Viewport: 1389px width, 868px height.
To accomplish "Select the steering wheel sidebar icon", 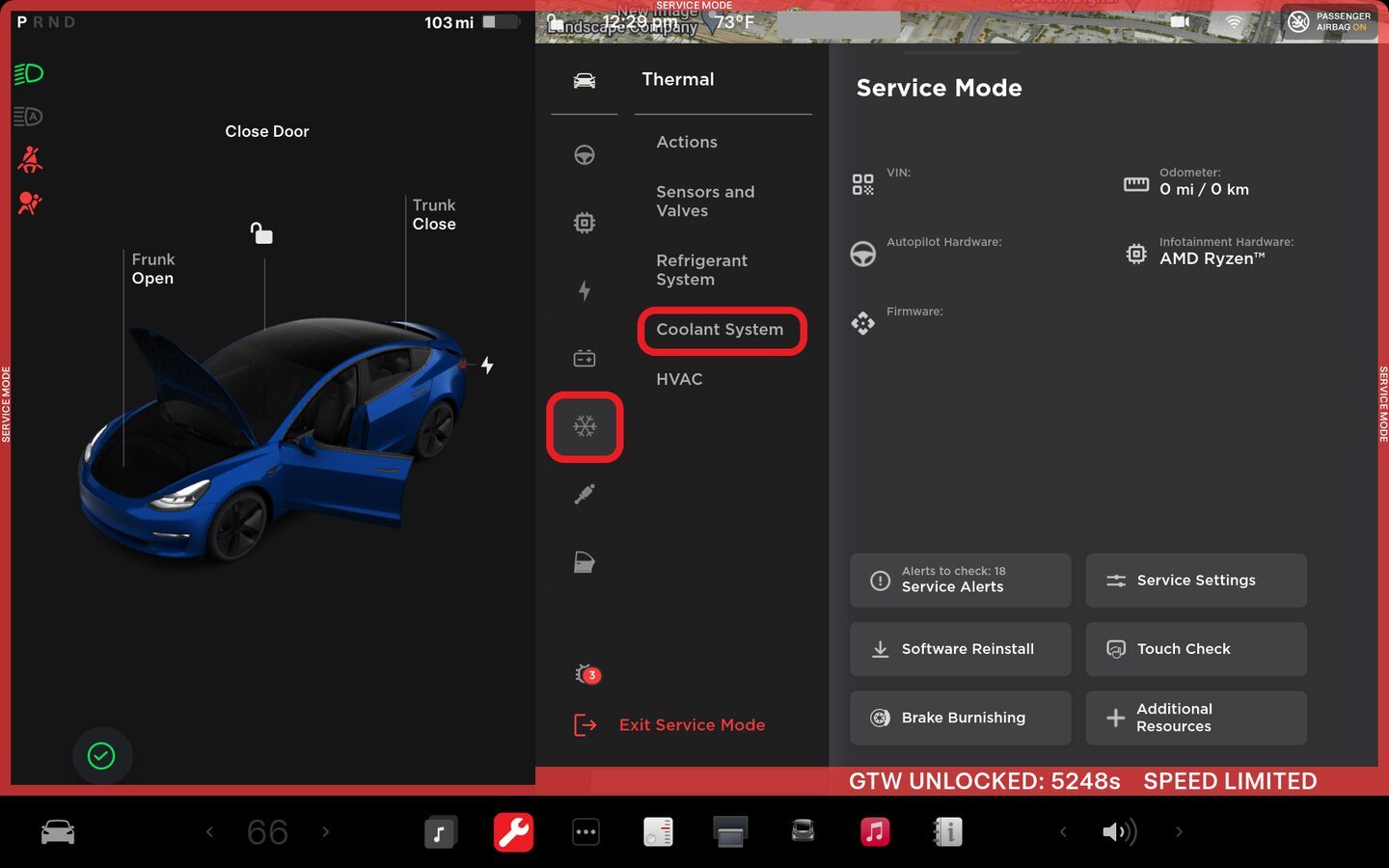I will (585, 155).
